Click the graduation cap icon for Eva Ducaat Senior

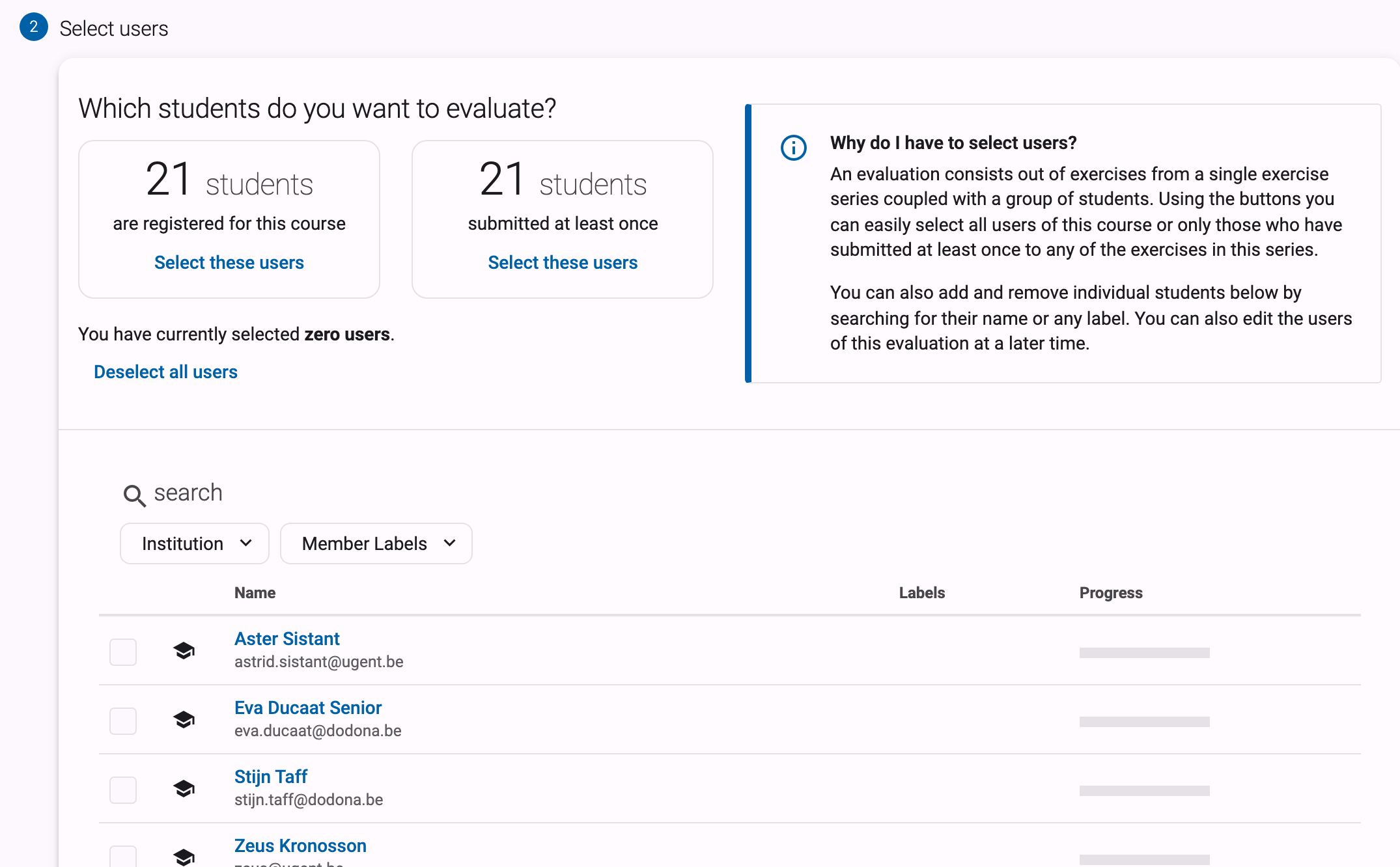[x=184, y=719]
